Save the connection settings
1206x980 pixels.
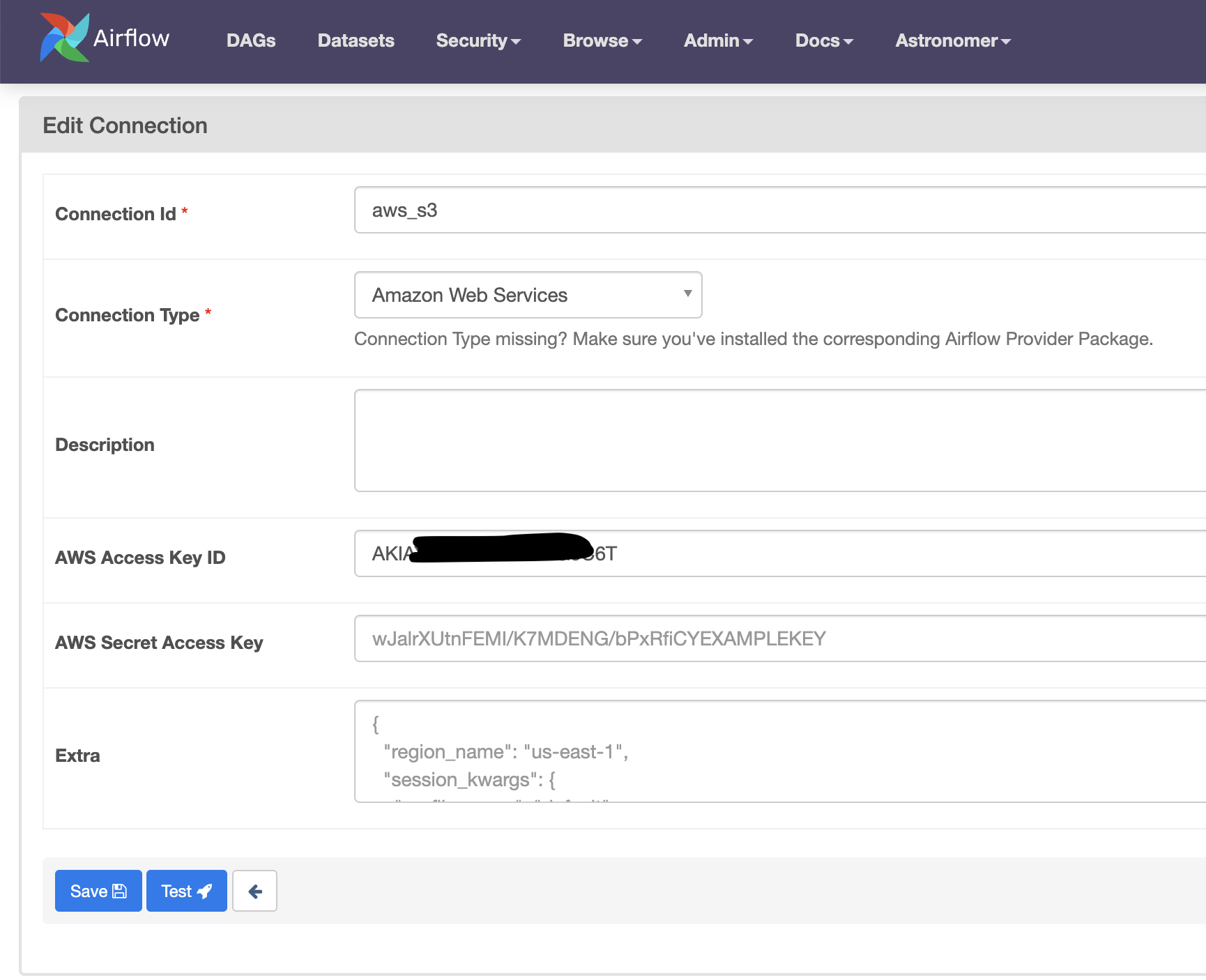(98, 891)
